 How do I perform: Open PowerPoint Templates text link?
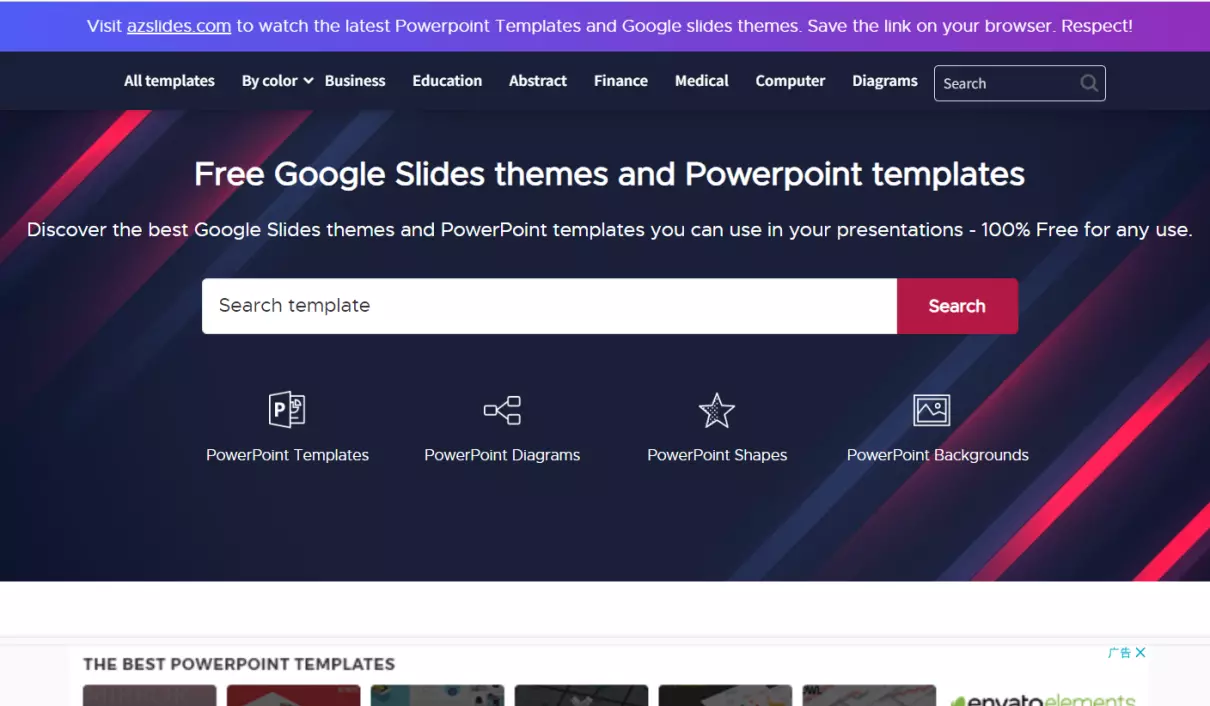click(287, 455)
